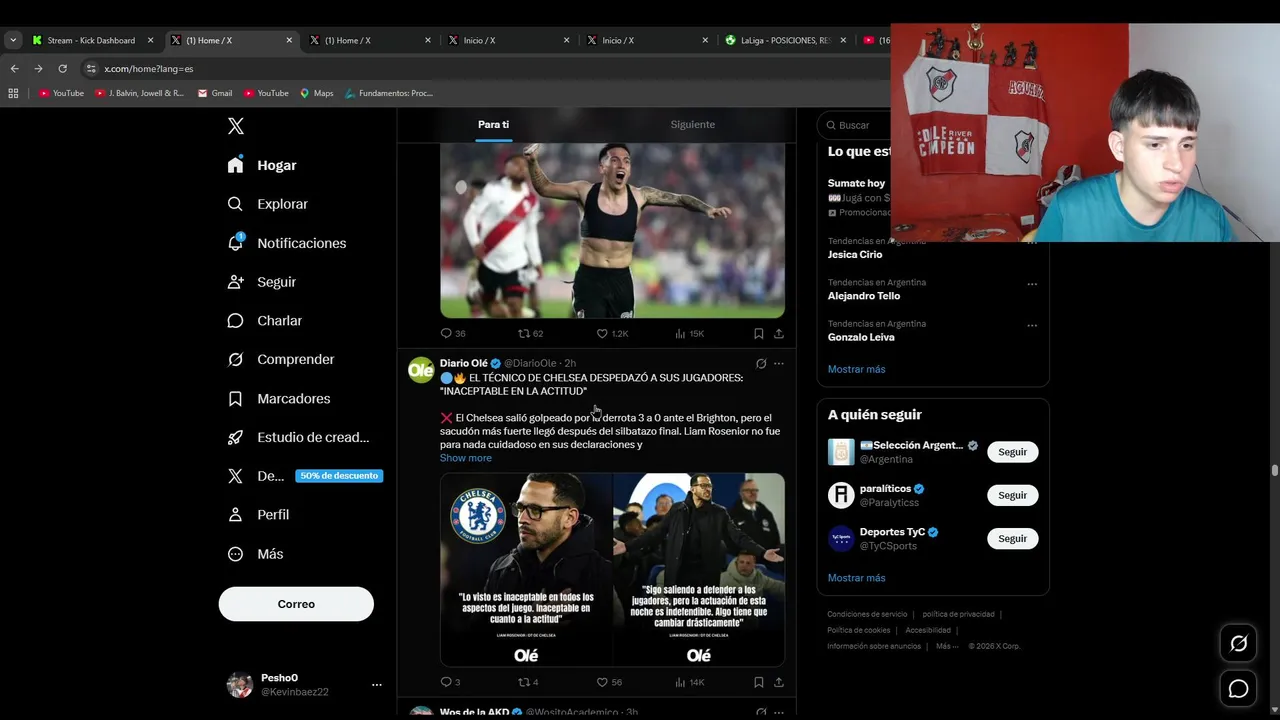Open Política de cookies footer link
Viewport: 1280px width, 720px height.
(858, 630)
